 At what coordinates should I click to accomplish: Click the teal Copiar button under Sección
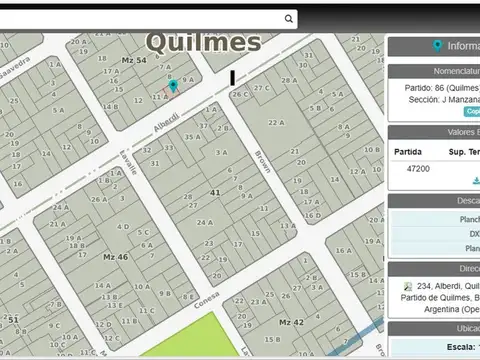coord(472,111)
